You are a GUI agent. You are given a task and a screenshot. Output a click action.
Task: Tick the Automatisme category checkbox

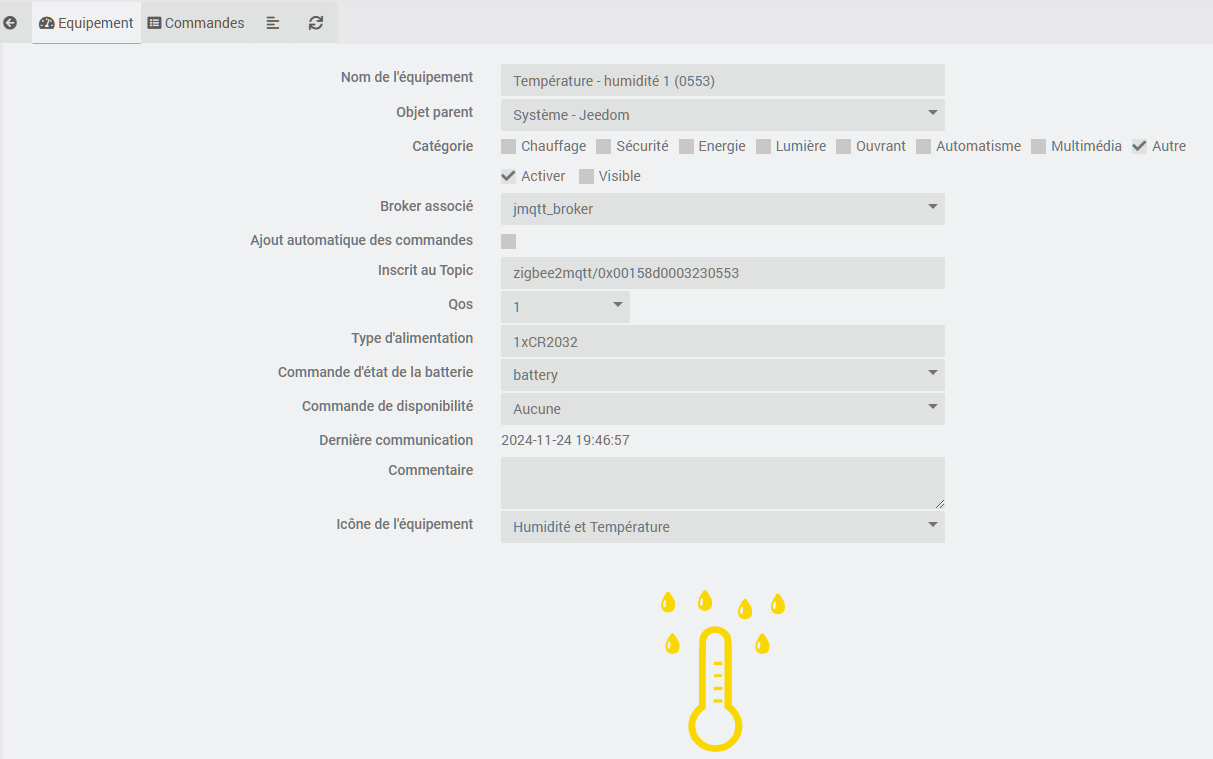[923, 146]
